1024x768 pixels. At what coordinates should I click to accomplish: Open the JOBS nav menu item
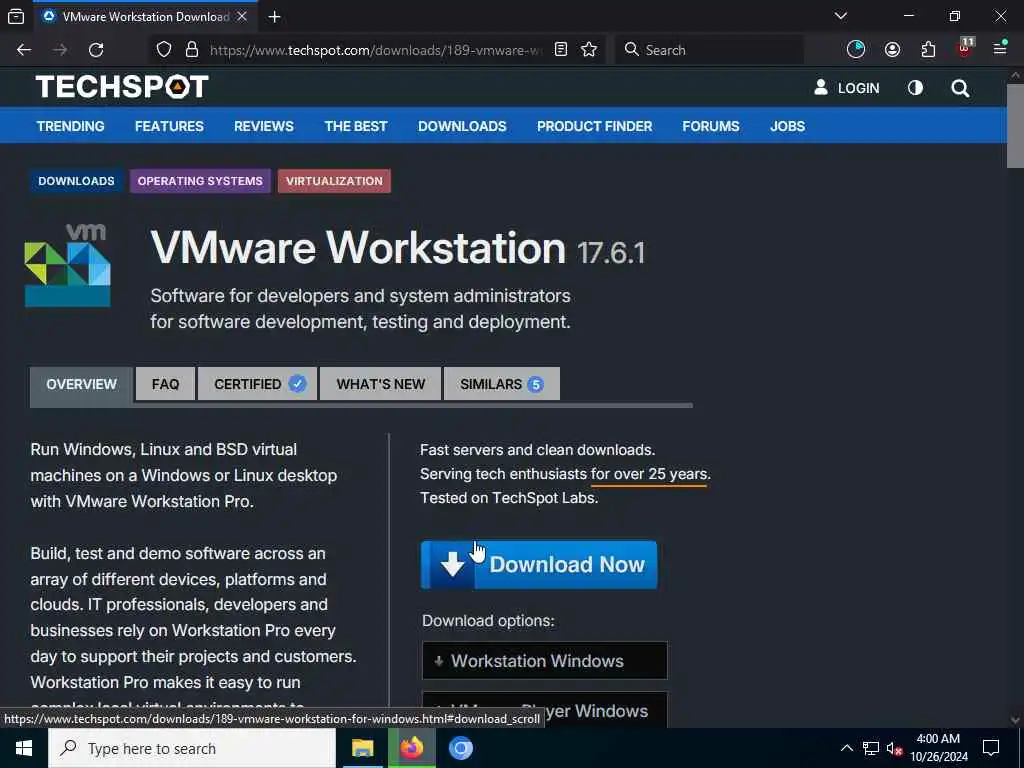click(x=787, y=126)
